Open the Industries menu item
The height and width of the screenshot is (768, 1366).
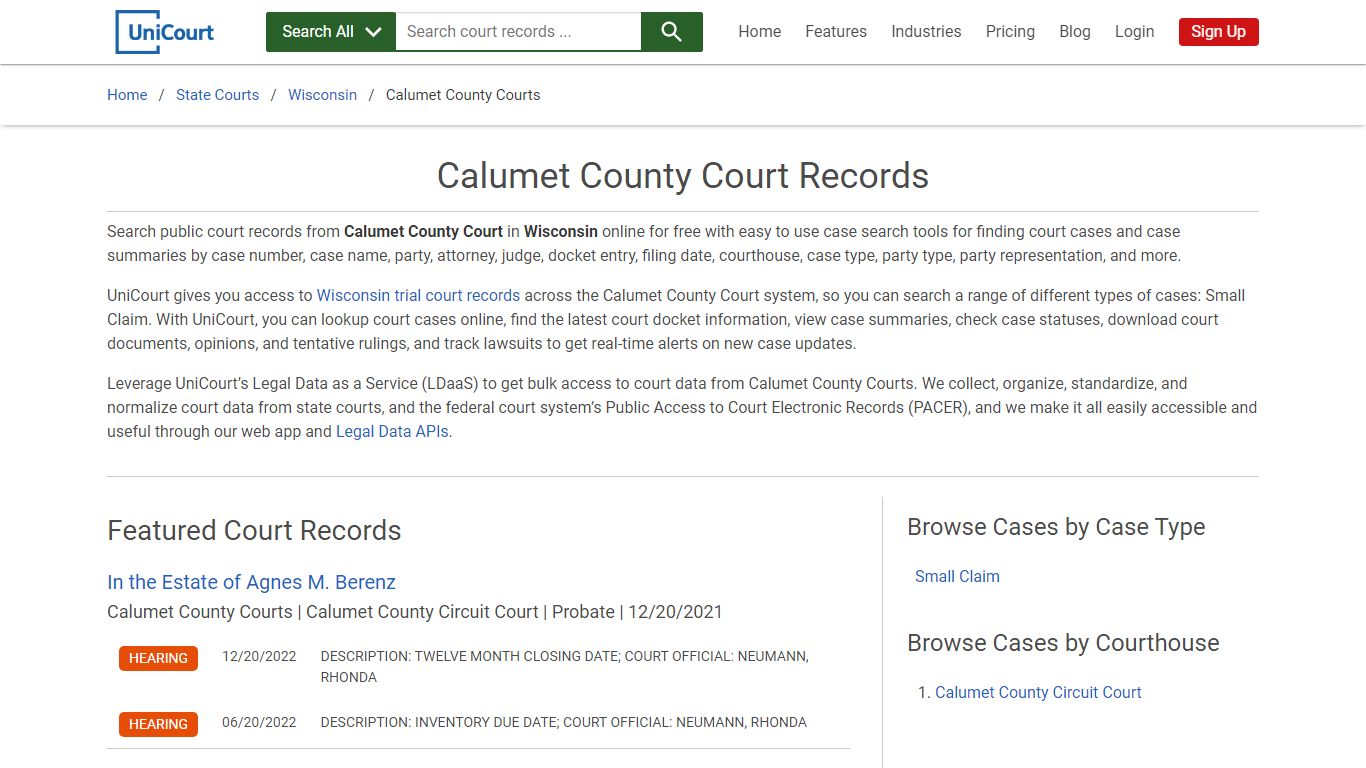[926, 32]
